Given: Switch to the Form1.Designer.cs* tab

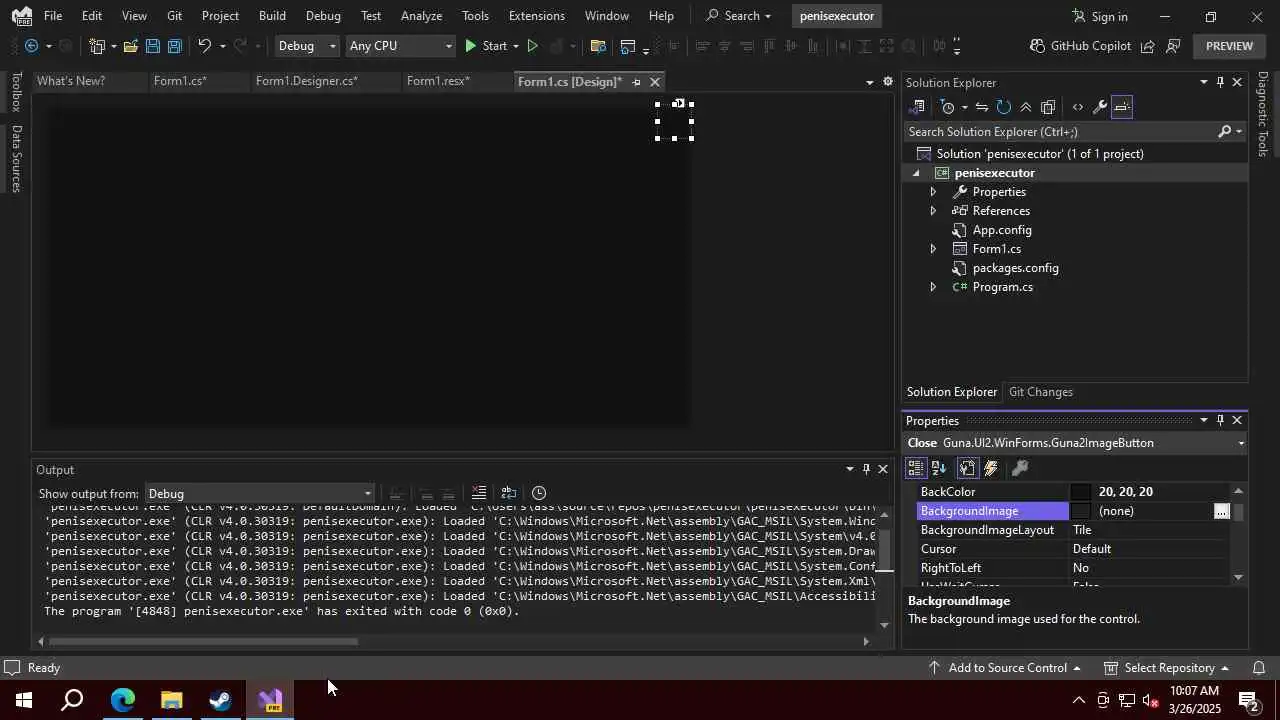Looking at the screenshot, I should pyautogui.click(x=306, y=81).
